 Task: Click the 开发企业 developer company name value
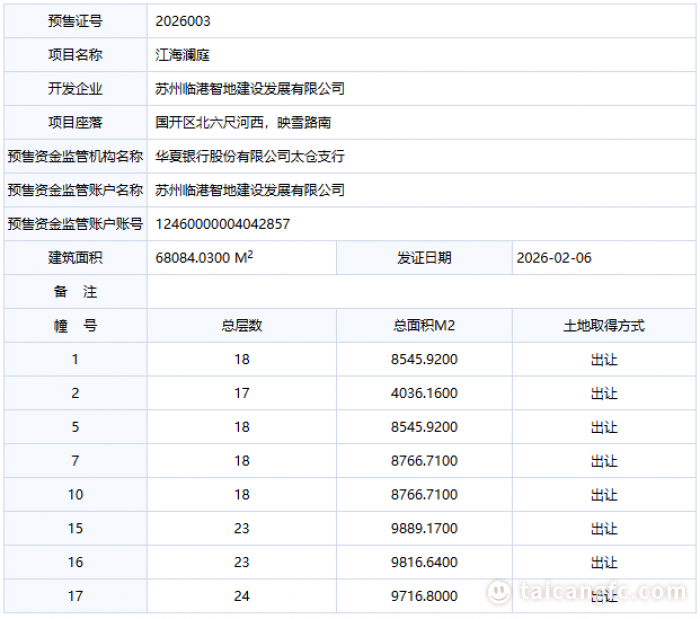pos(250,89)
